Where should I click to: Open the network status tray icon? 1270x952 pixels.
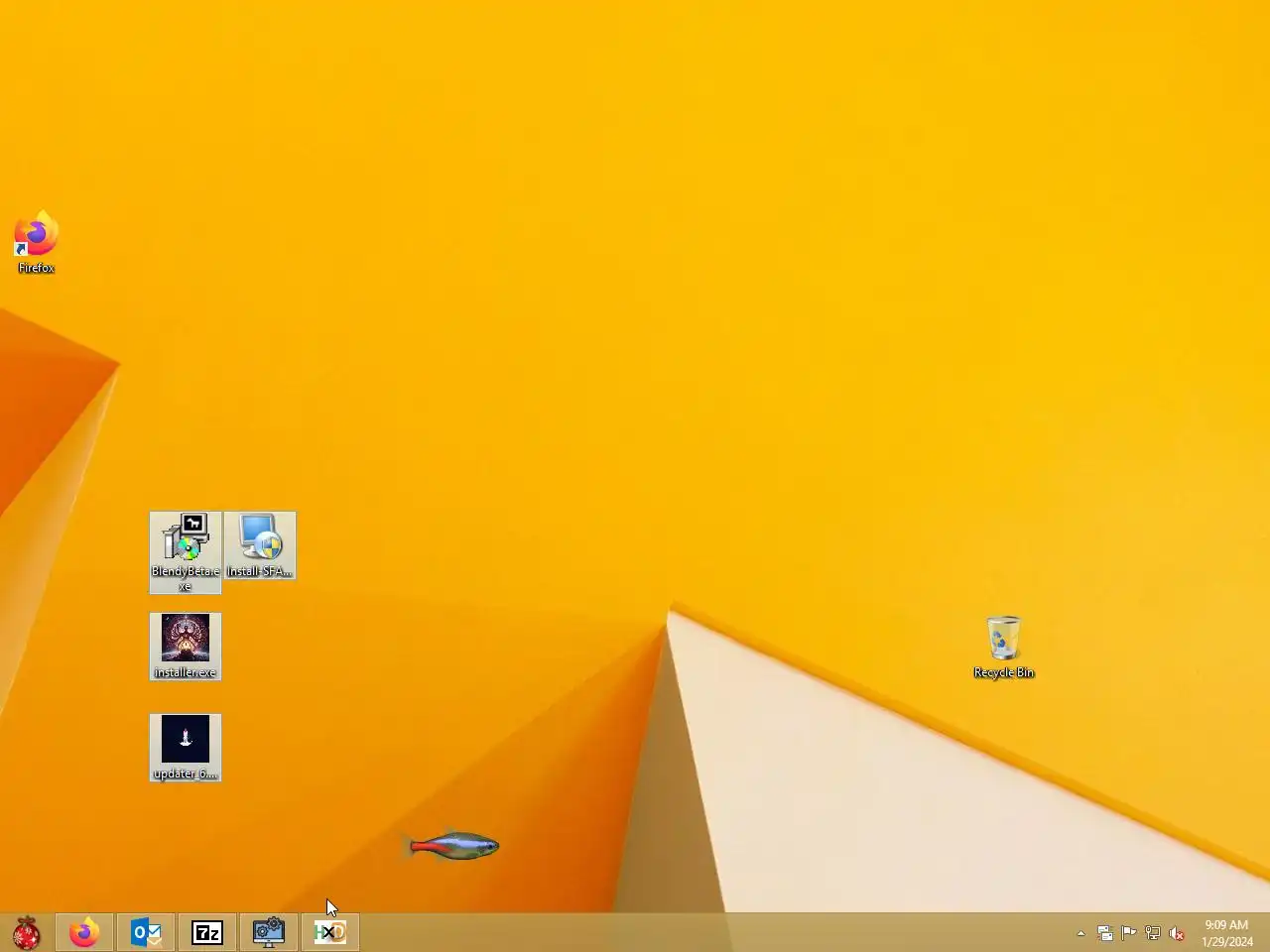(x=1153, y=933)
